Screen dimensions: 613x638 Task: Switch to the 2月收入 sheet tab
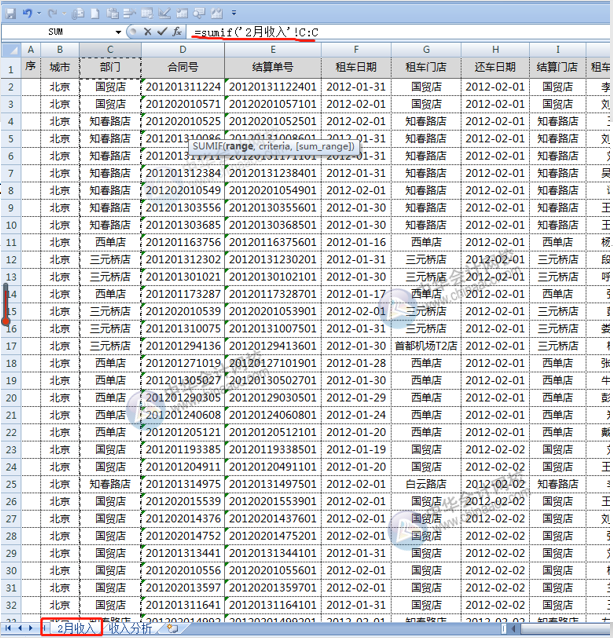coord(75,629)
